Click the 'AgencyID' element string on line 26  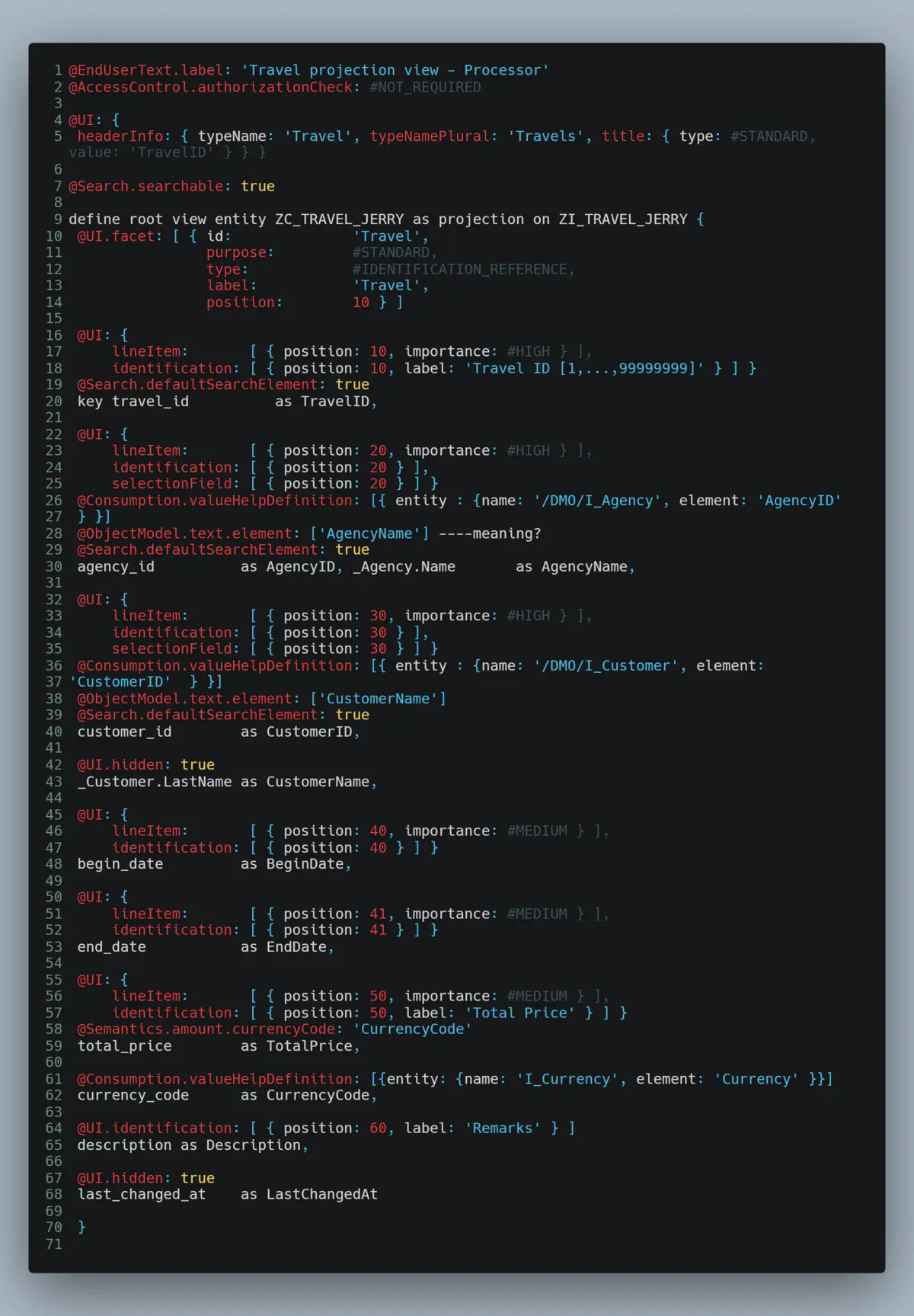[799, 501]
